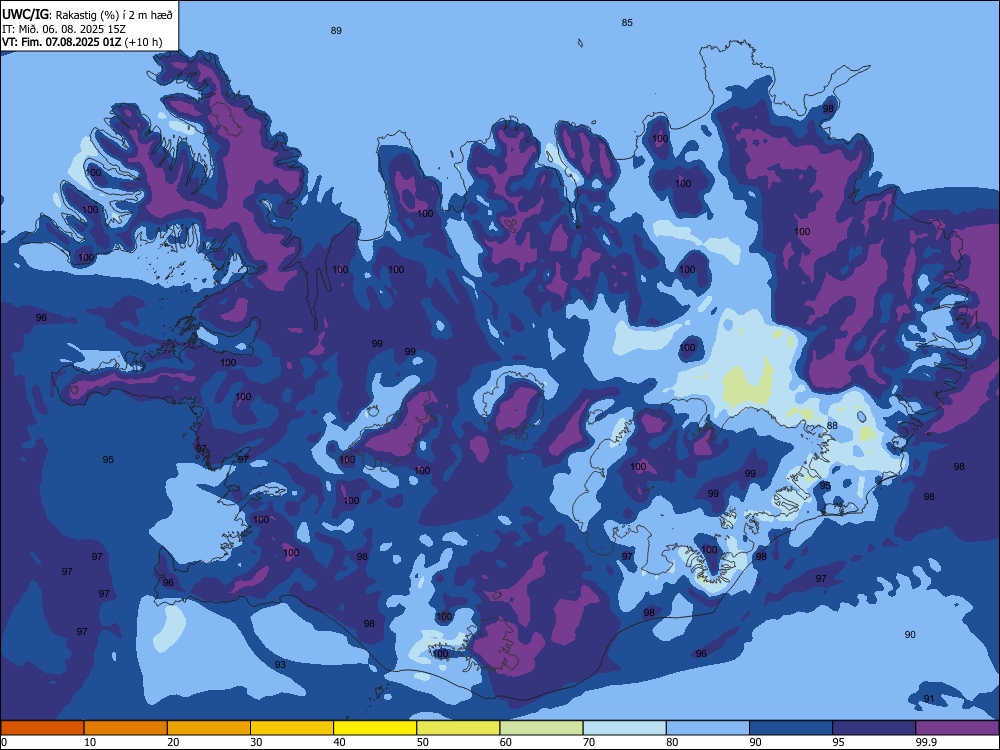
Task: Click the '88' humidity value on the map
Action: [x=832, y=425]
